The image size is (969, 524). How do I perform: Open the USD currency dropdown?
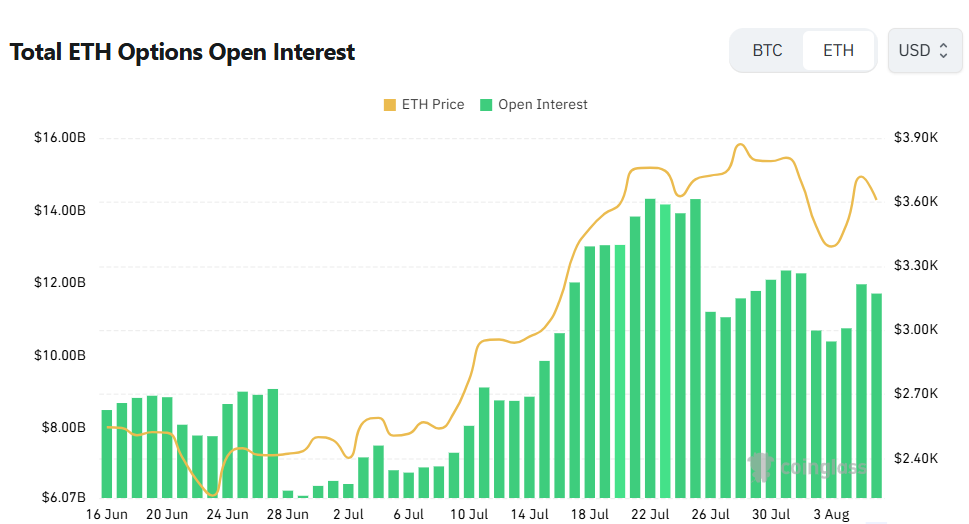(925, 51)
